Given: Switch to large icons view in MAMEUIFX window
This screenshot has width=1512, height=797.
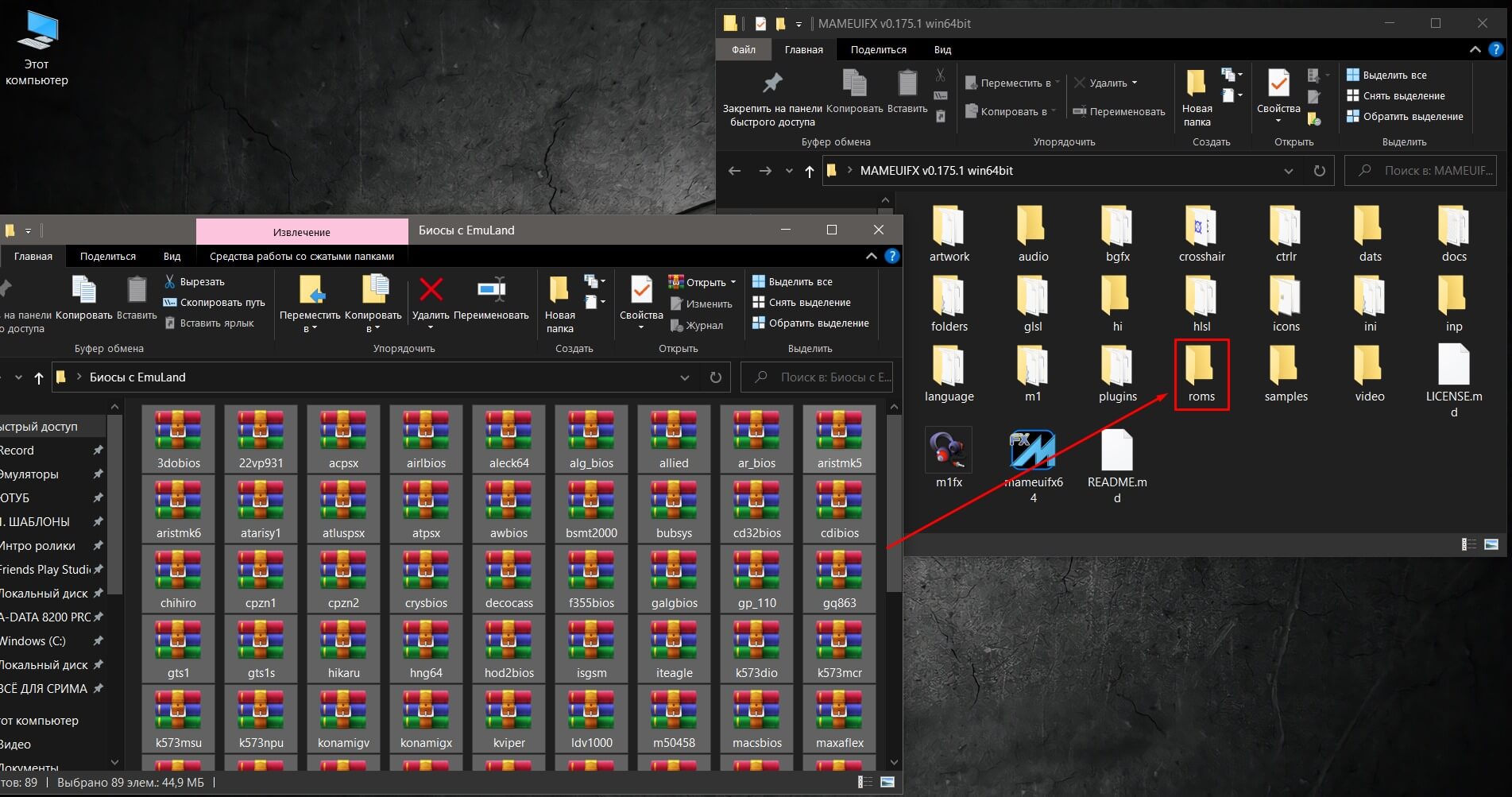Looking at the screenshot, I should click(1491, 544).
